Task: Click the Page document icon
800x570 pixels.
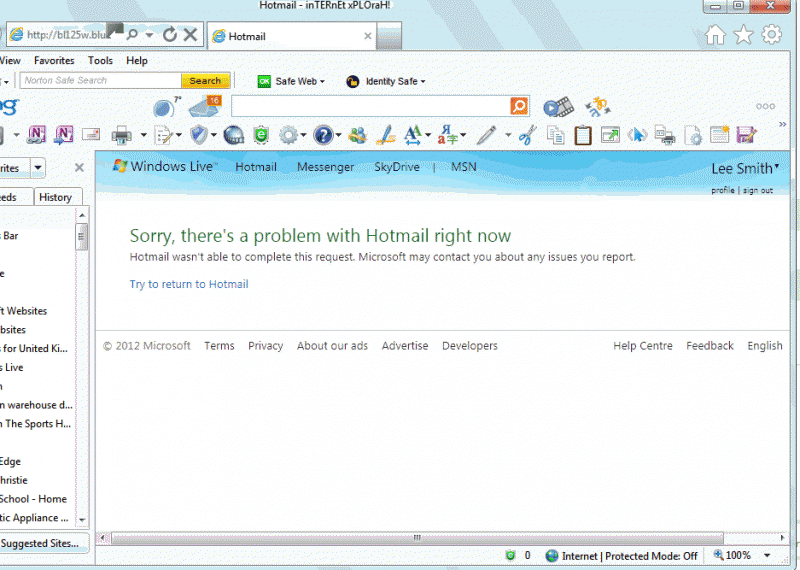Action: [163, 136]
